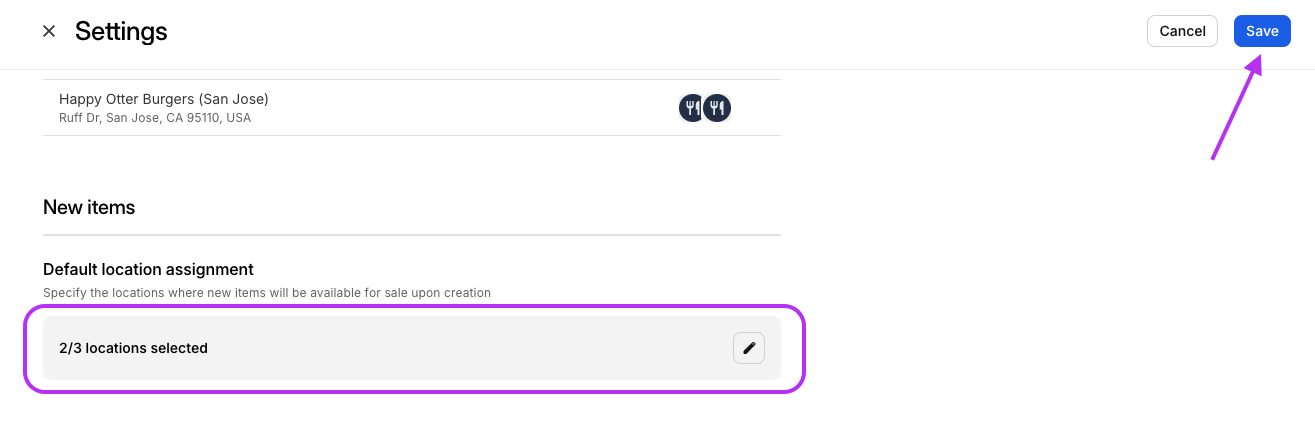Close Settings using the X icon
The image size is (1315, 436).
(x=49, y=31)
